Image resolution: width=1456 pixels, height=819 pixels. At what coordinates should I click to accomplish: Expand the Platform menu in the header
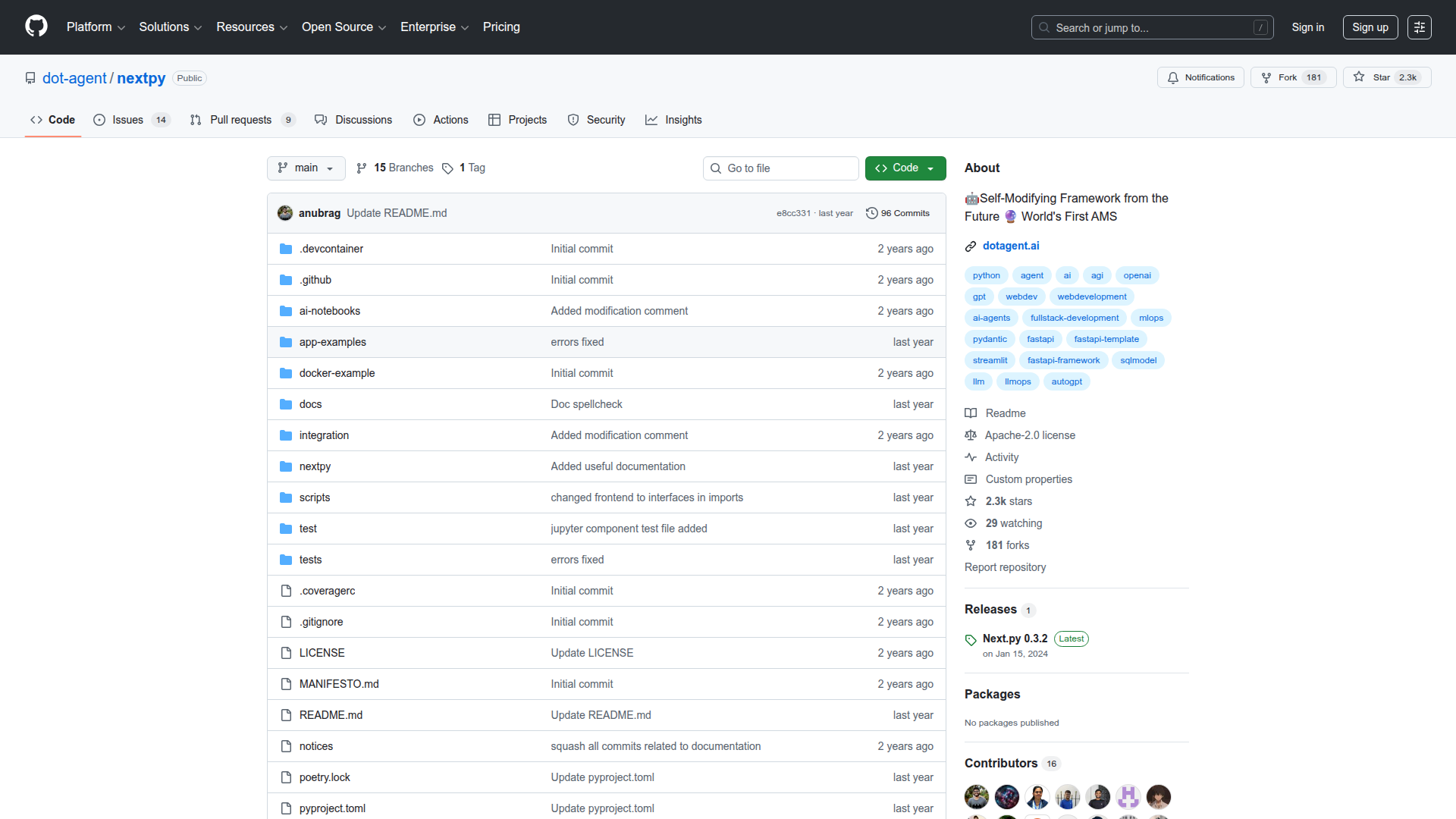96,27
